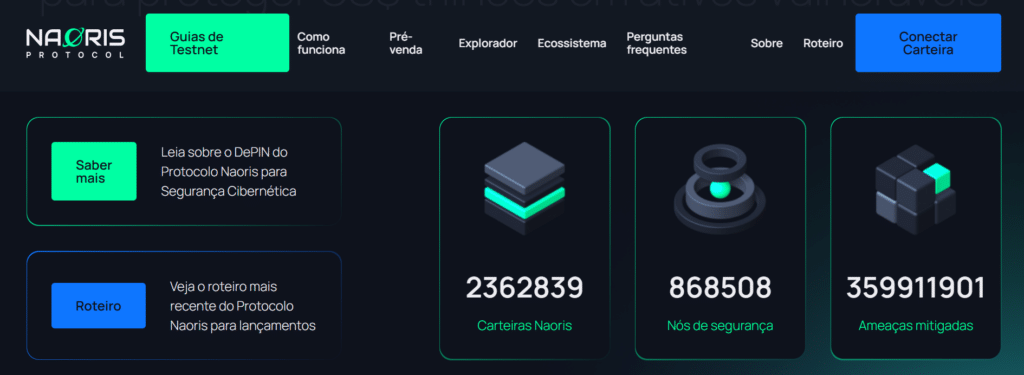Viewport: 1024px width, 375px height.
Task: Open the Explorador nav item
Action: pyautogui.click(x=488, y=43)
